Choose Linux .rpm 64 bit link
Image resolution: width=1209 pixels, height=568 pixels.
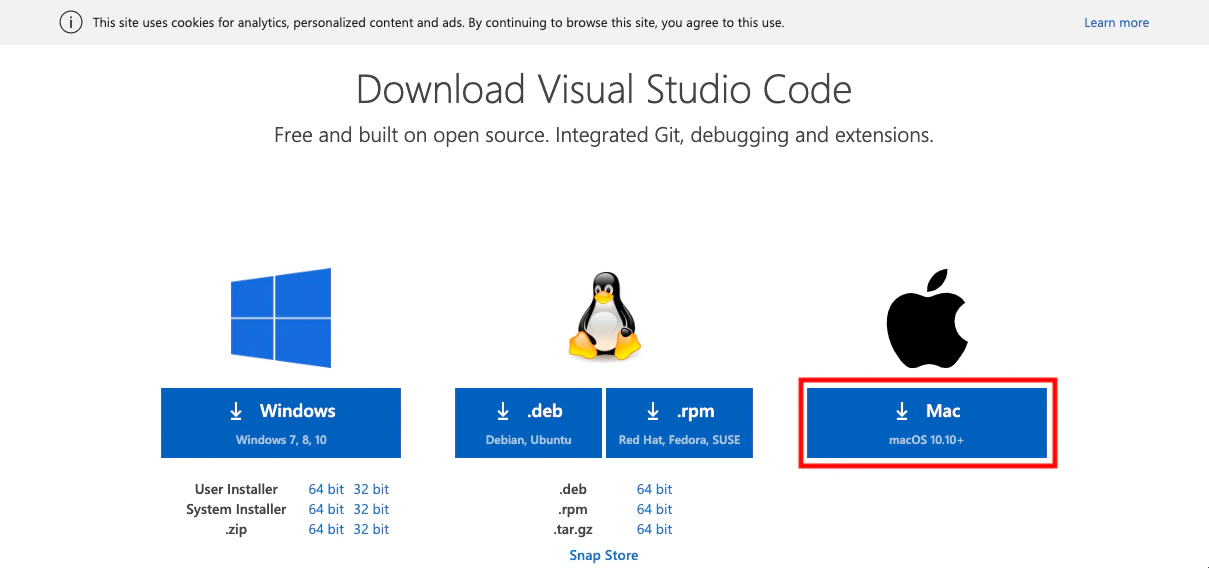click(654, 509)
